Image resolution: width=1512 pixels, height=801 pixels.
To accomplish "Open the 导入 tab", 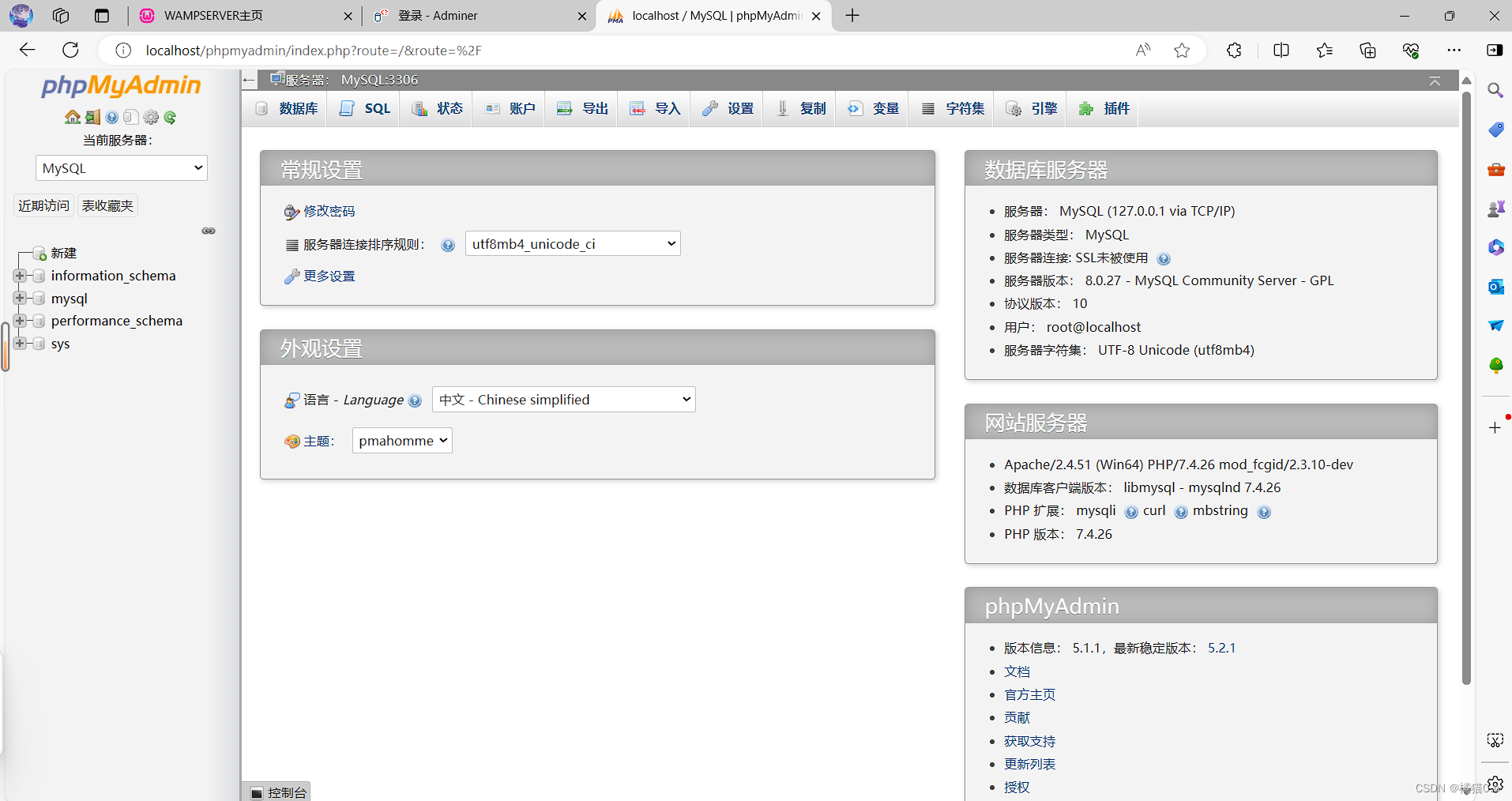I will (656, 109).
